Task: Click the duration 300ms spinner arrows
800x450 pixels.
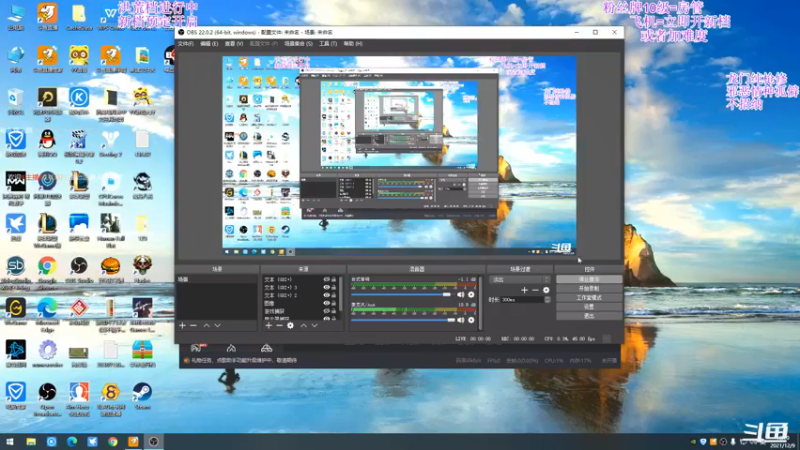Action: [x=547, y=299]
